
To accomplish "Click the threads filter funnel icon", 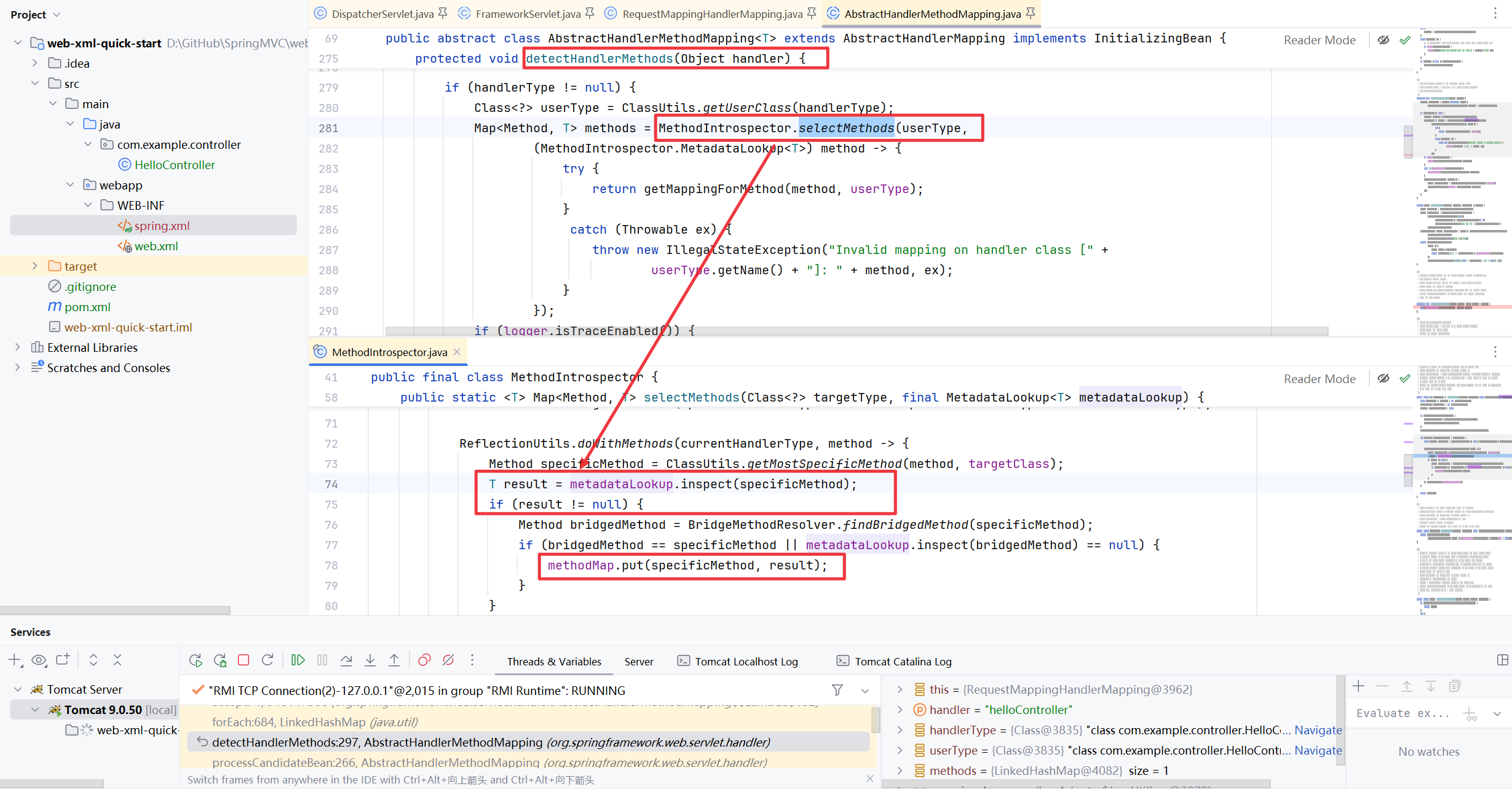I will [837, 690].
